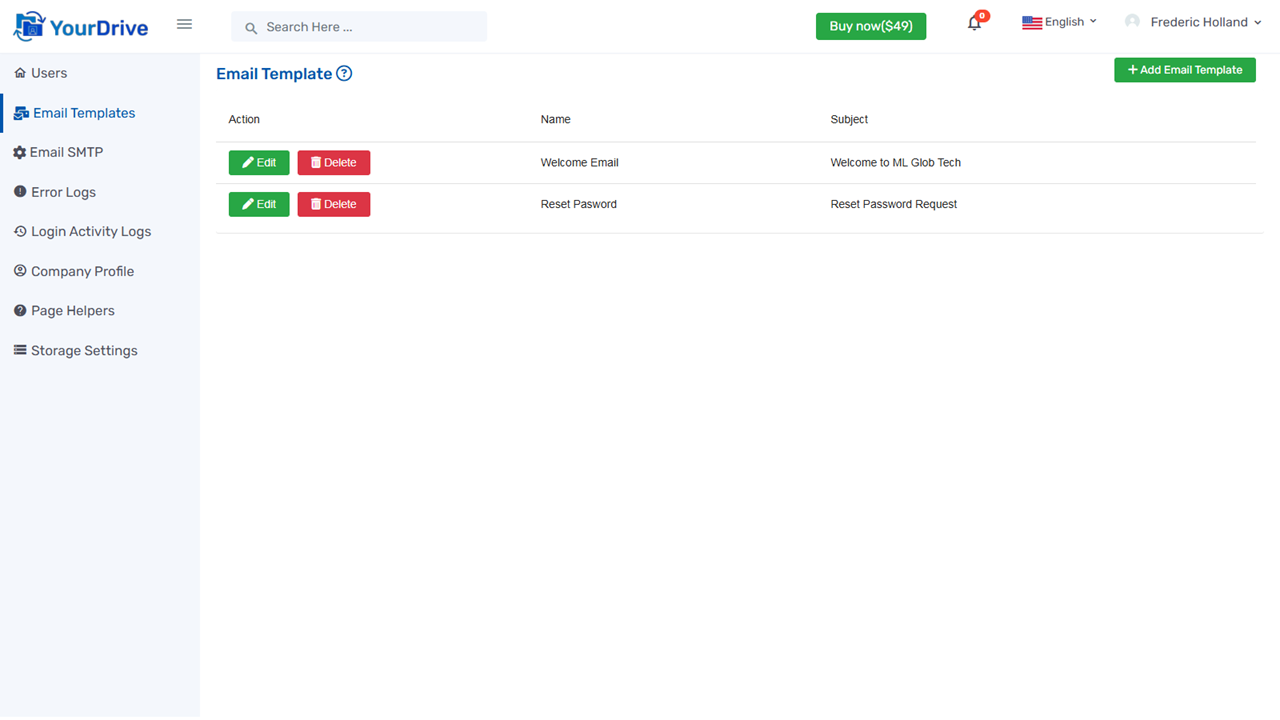
Task: Click the Email Template help circle icon
Action: point(344,73)
